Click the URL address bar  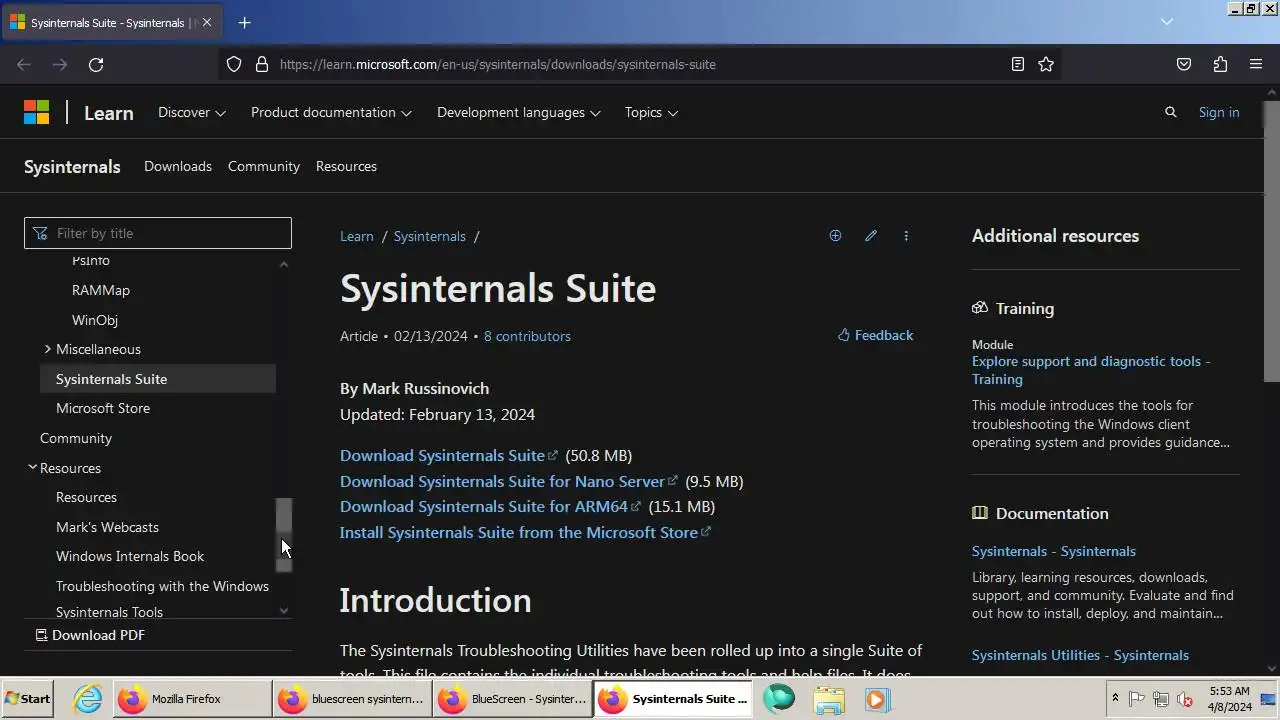pyautogui.click(x=640, y=64)
